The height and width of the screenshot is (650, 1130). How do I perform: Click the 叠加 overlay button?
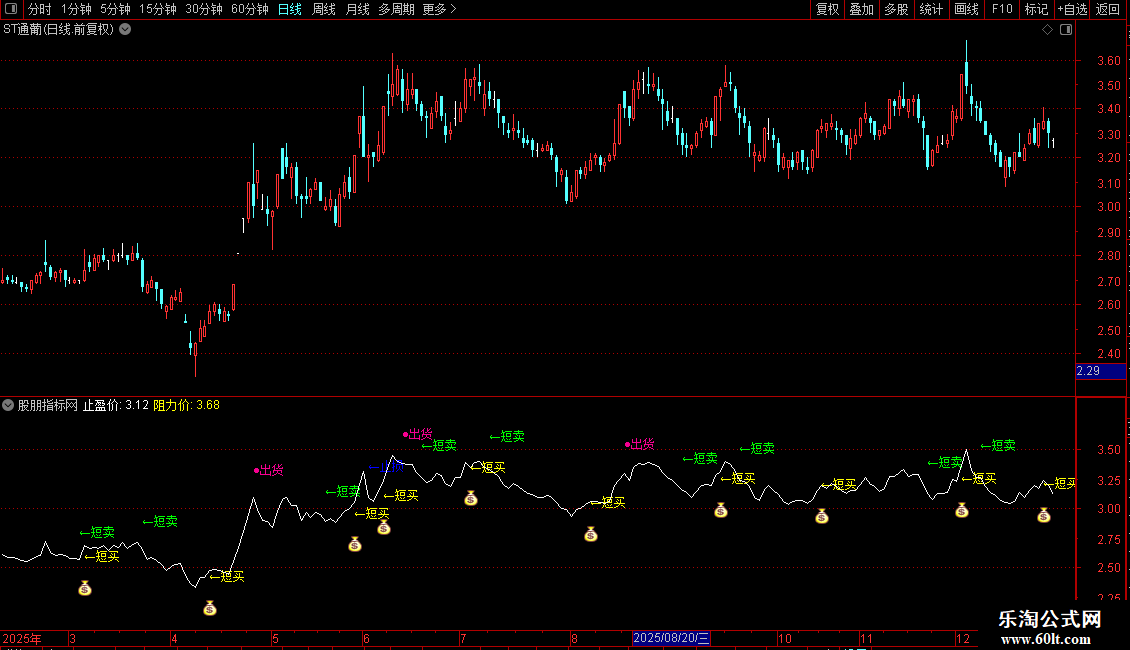point(862,9)
